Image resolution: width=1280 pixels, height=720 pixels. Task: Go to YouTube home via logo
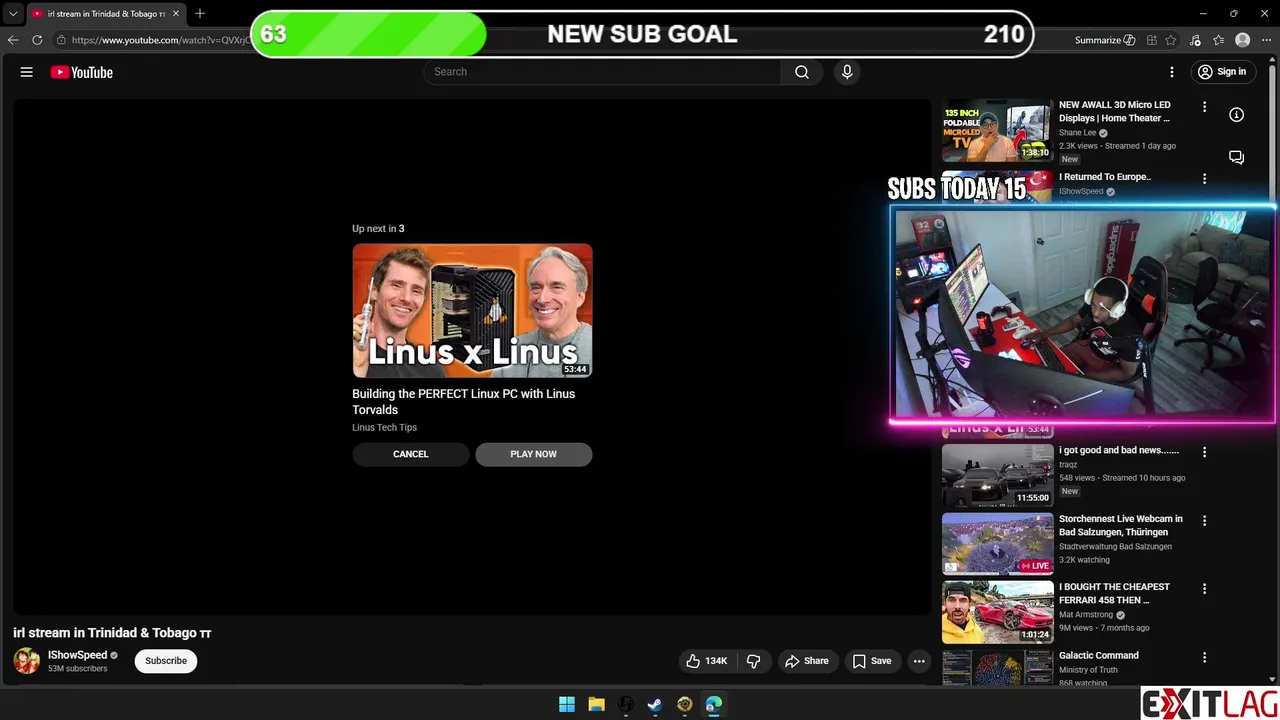[82, 72]
